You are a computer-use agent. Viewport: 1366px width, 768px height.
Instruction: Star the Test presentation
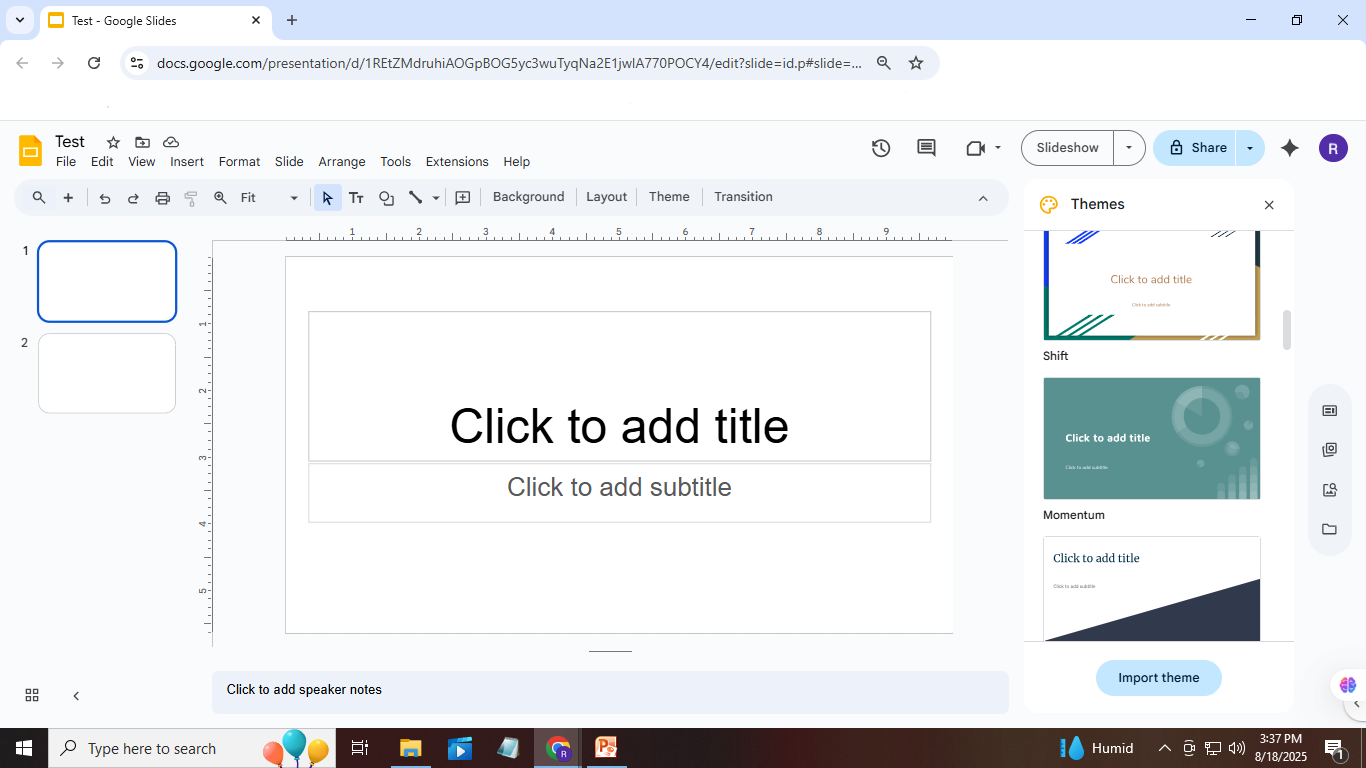(x=113, y=142)
